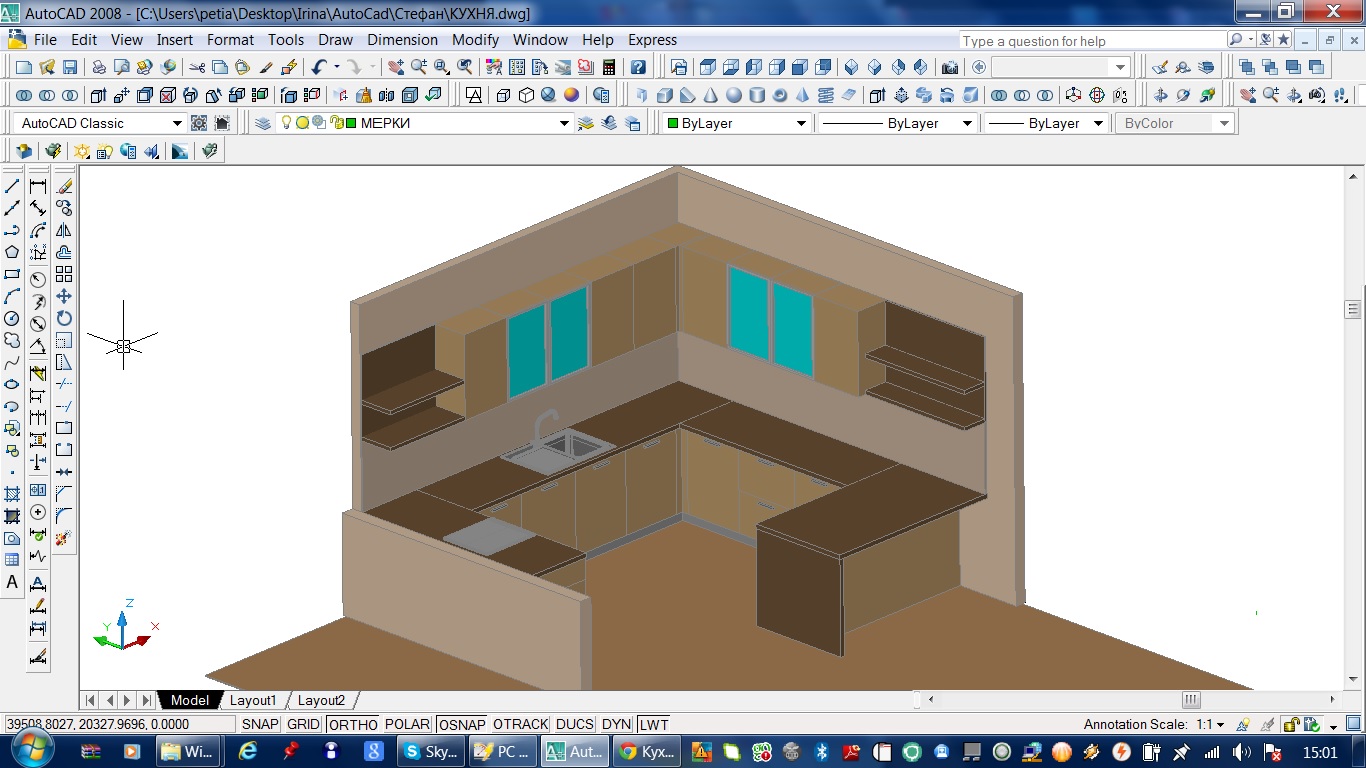
Task: Toggle OSNAP object snap mode
Action: tap(461, 724)
